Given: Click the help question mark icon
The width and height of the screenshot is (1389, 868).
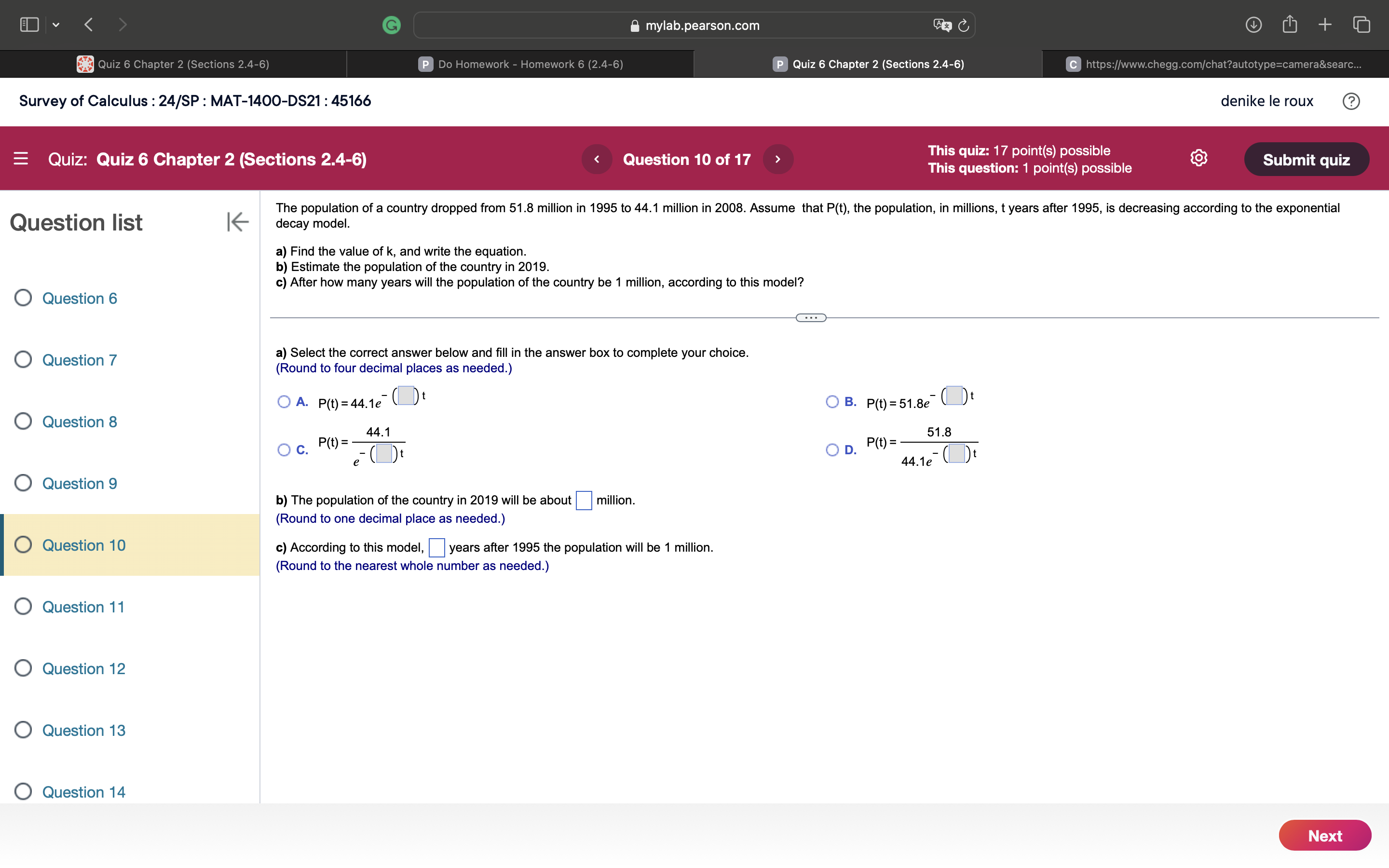Looking at the screenshot, I should tap(1352, 101).
